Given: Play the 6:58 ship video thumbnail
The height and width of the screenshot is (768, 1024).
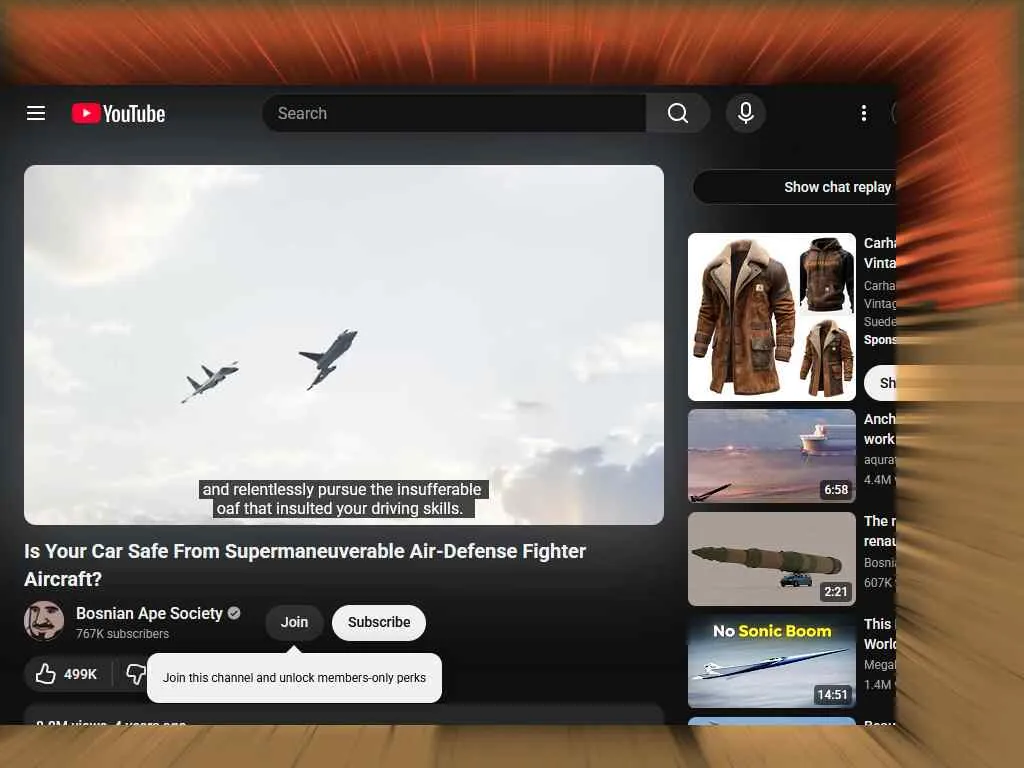Looking at the screenshot, I should click(x=771, y=456).
